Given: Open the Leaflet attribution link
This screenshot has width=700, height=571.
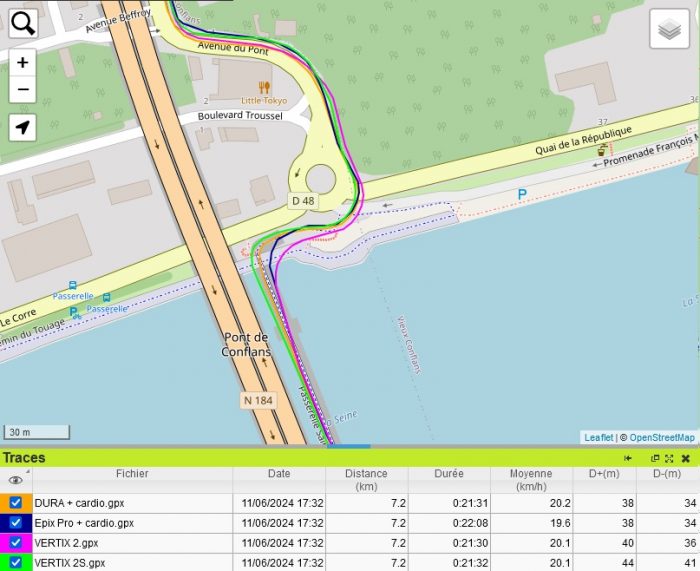Looking at the screenshot, I should (599, 437).
